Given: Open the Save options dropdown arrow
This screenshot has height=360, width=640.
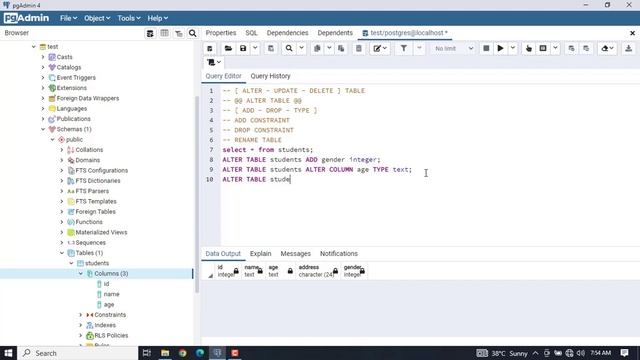Looking at the screenshot, I should (x=255, y=48).
